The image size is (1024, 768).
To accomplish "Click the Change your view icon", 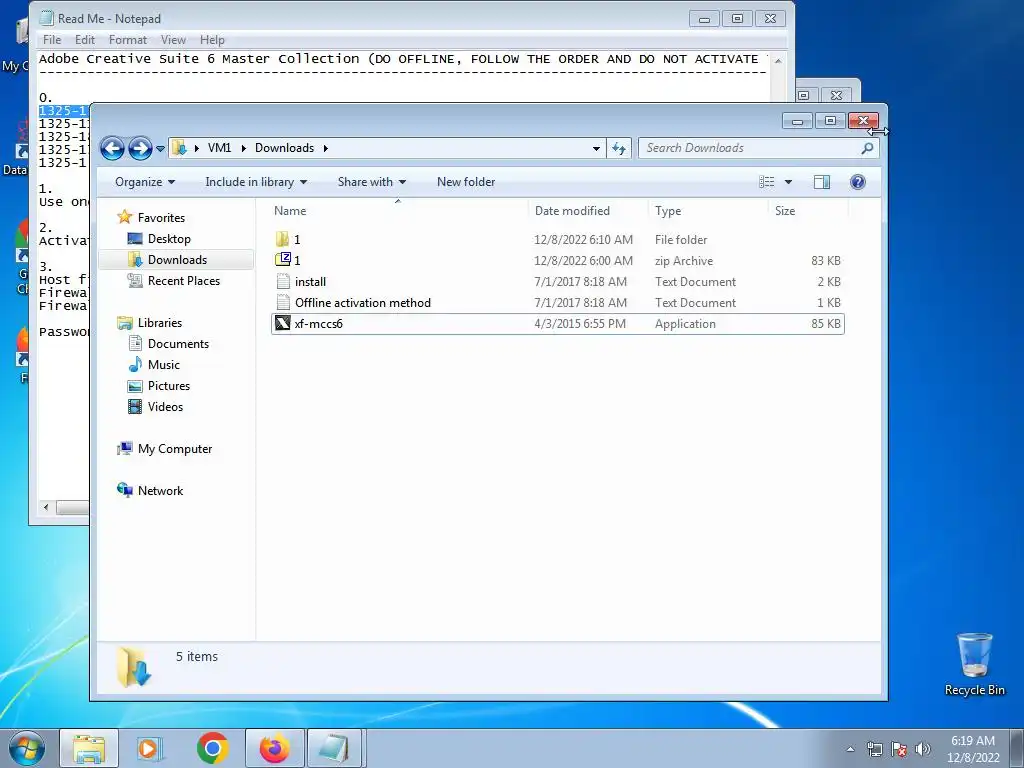I will [x=767, y=182].
